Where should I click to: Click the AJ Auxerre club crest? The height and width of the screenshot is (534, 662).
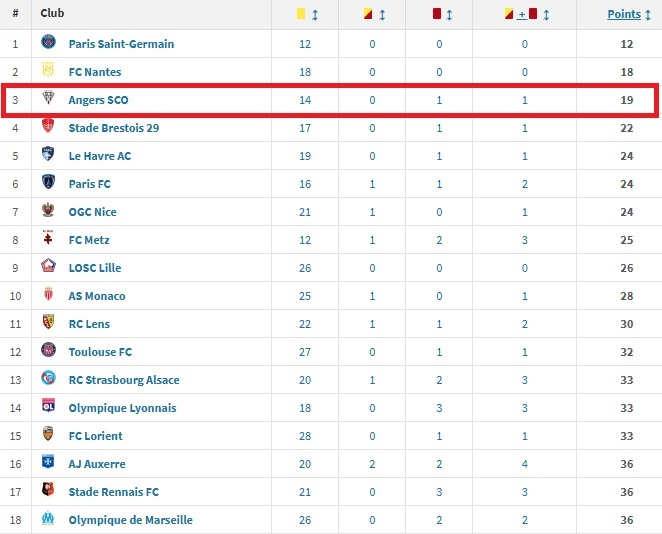[48, 463]
